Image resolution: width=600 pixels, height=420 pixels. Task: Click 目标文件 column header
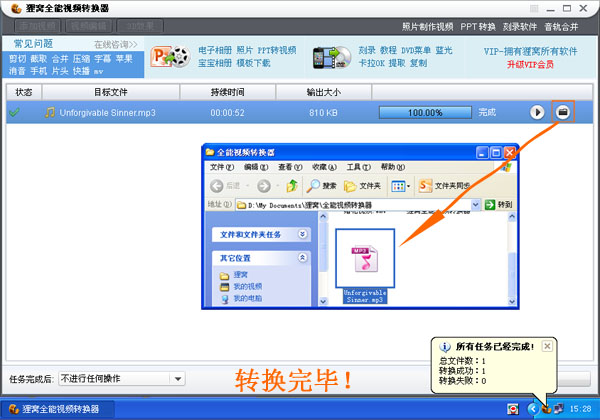tap(111, 92)
